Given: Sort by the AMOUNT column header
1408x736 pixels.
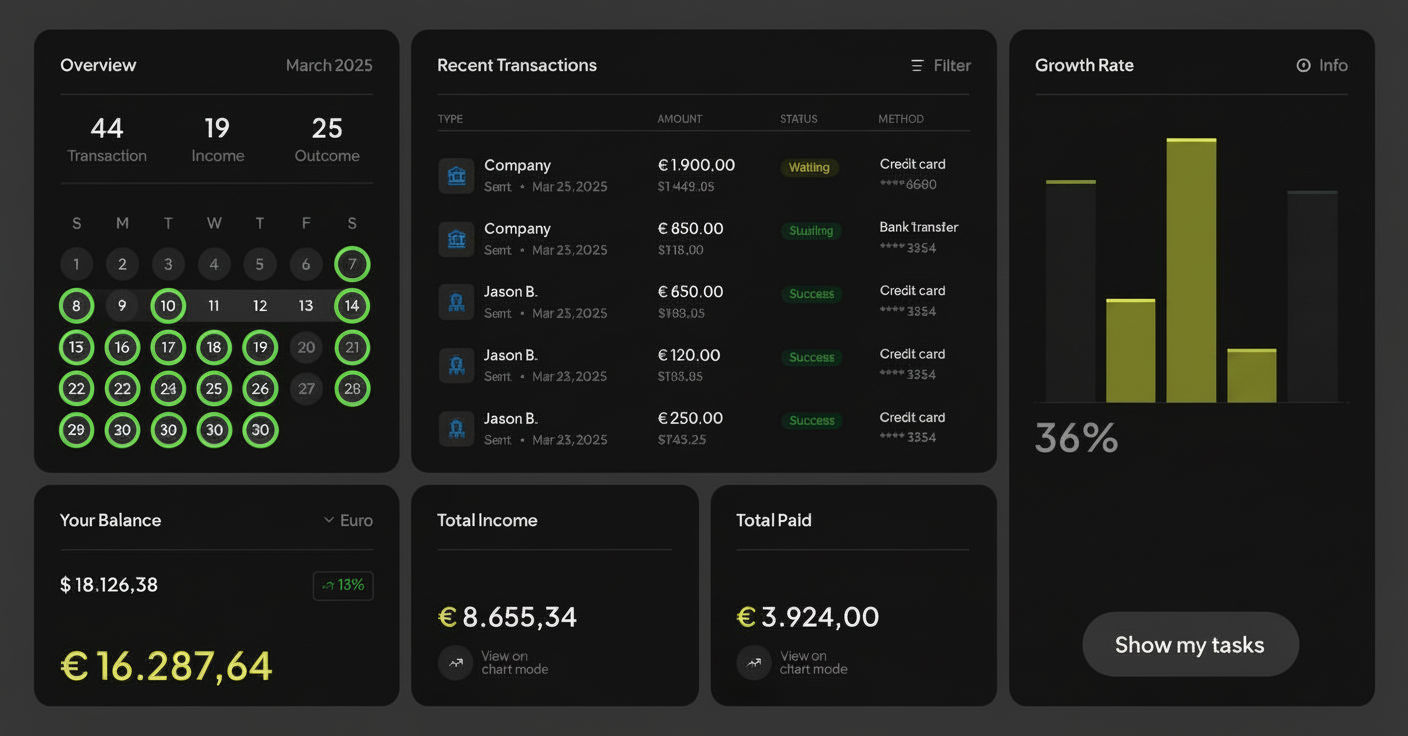Looking at the screenshot, I should (680, 119).
